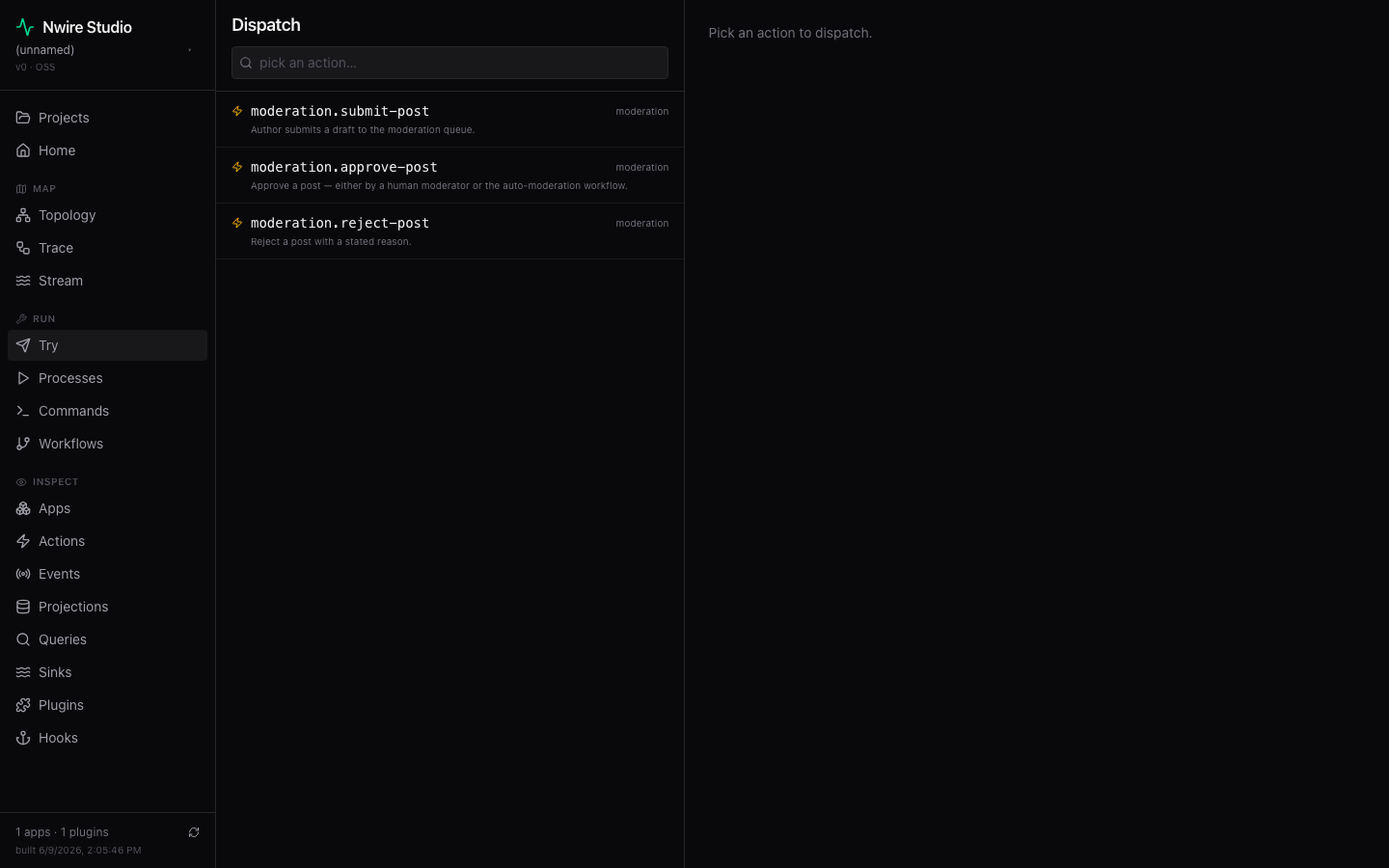
Task: Open the Commands page
Action: pyautogui.click(x=107, y=411)
